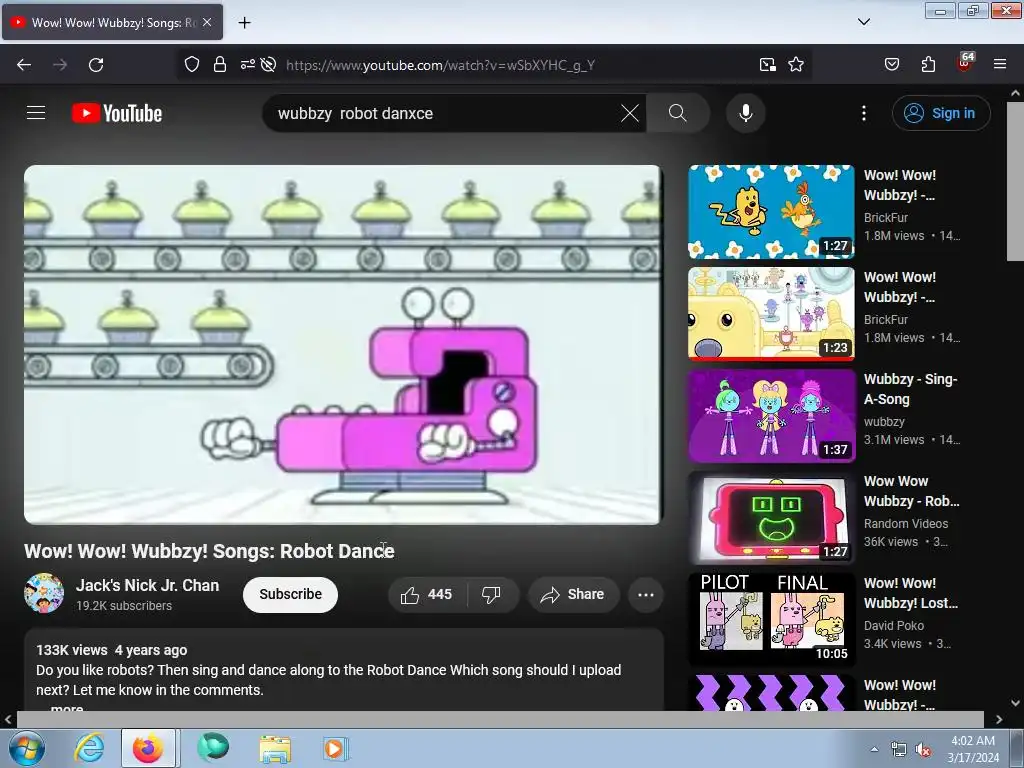Open the 1:27 BrickFur flower video thumbnail
This screenshot has height=768, width=1024.
[x=771, y=211]
